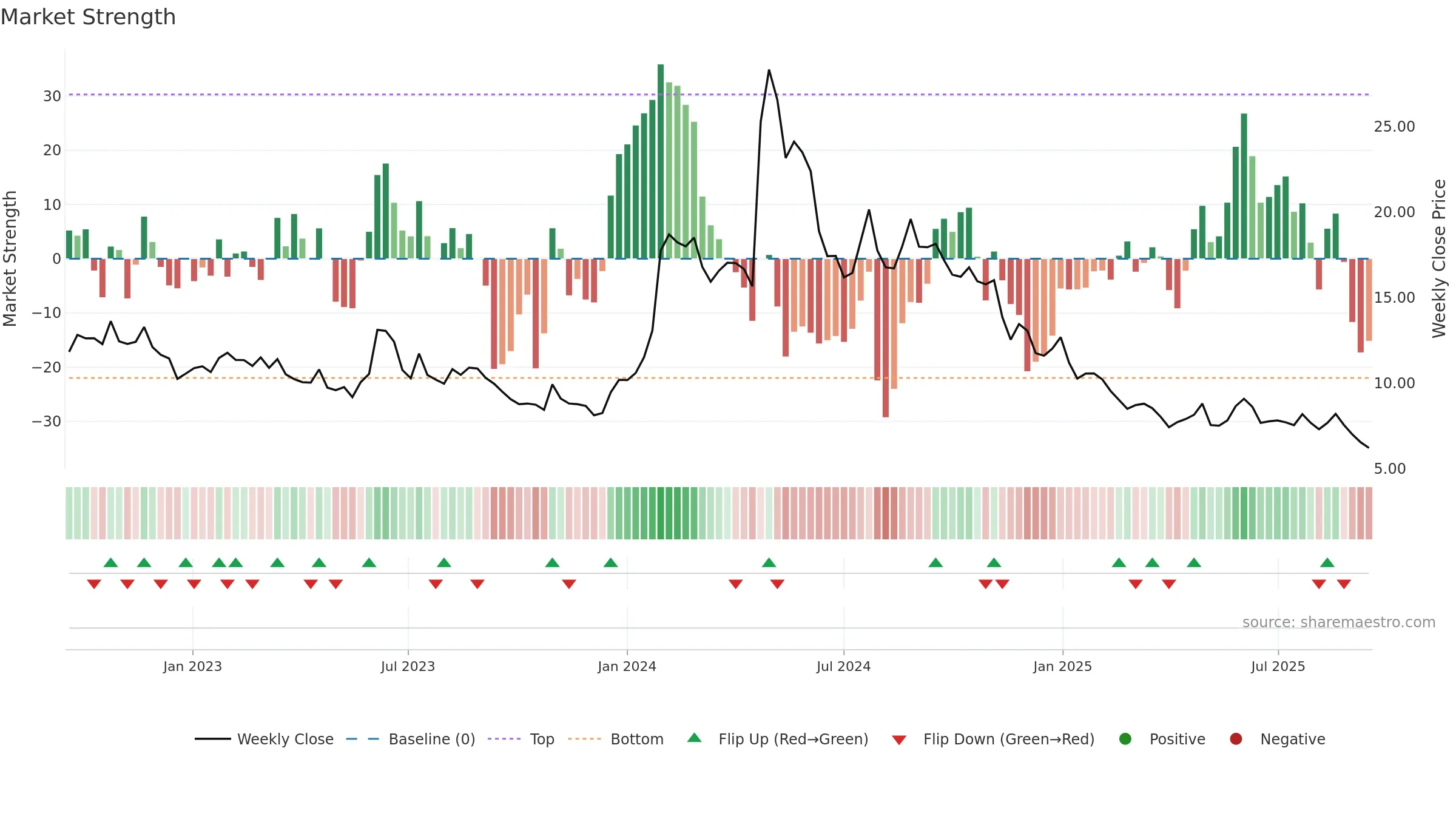The image size is (1456, 819).
Task: Click the Weekly Close Price axis title
Action: click(x=1439, y=258)
